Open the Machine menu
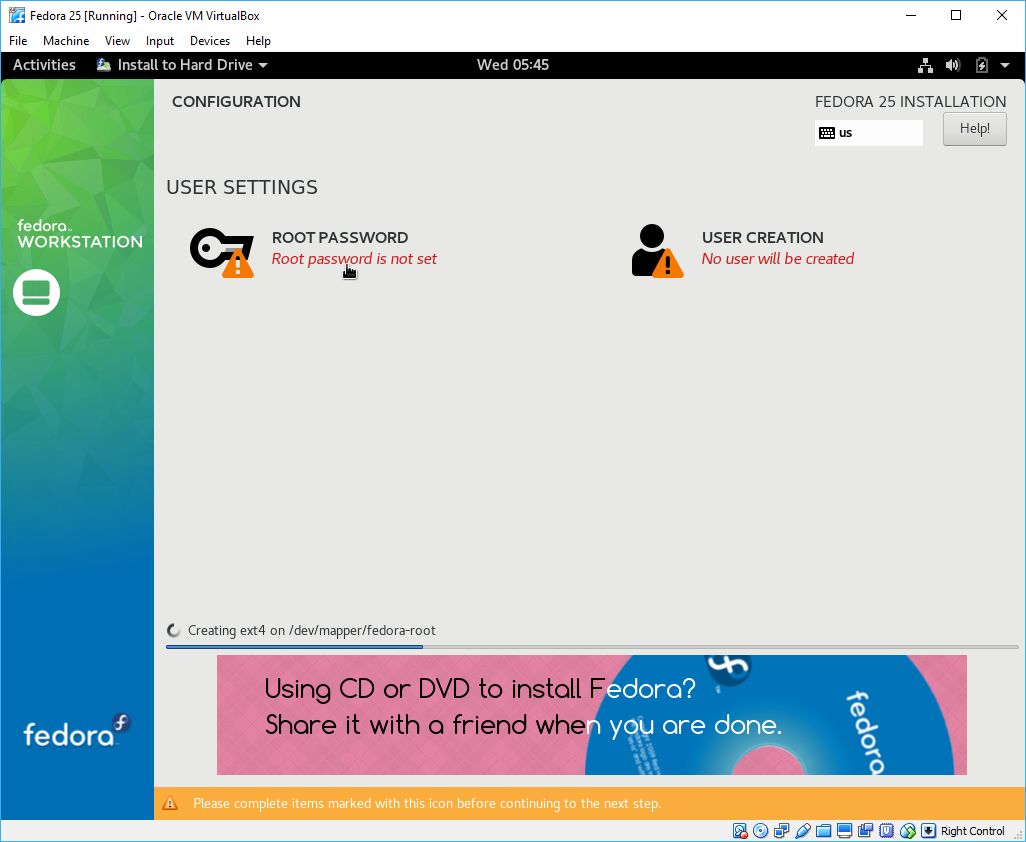Viewport: 1026px width, 842px height. (66, 41)
